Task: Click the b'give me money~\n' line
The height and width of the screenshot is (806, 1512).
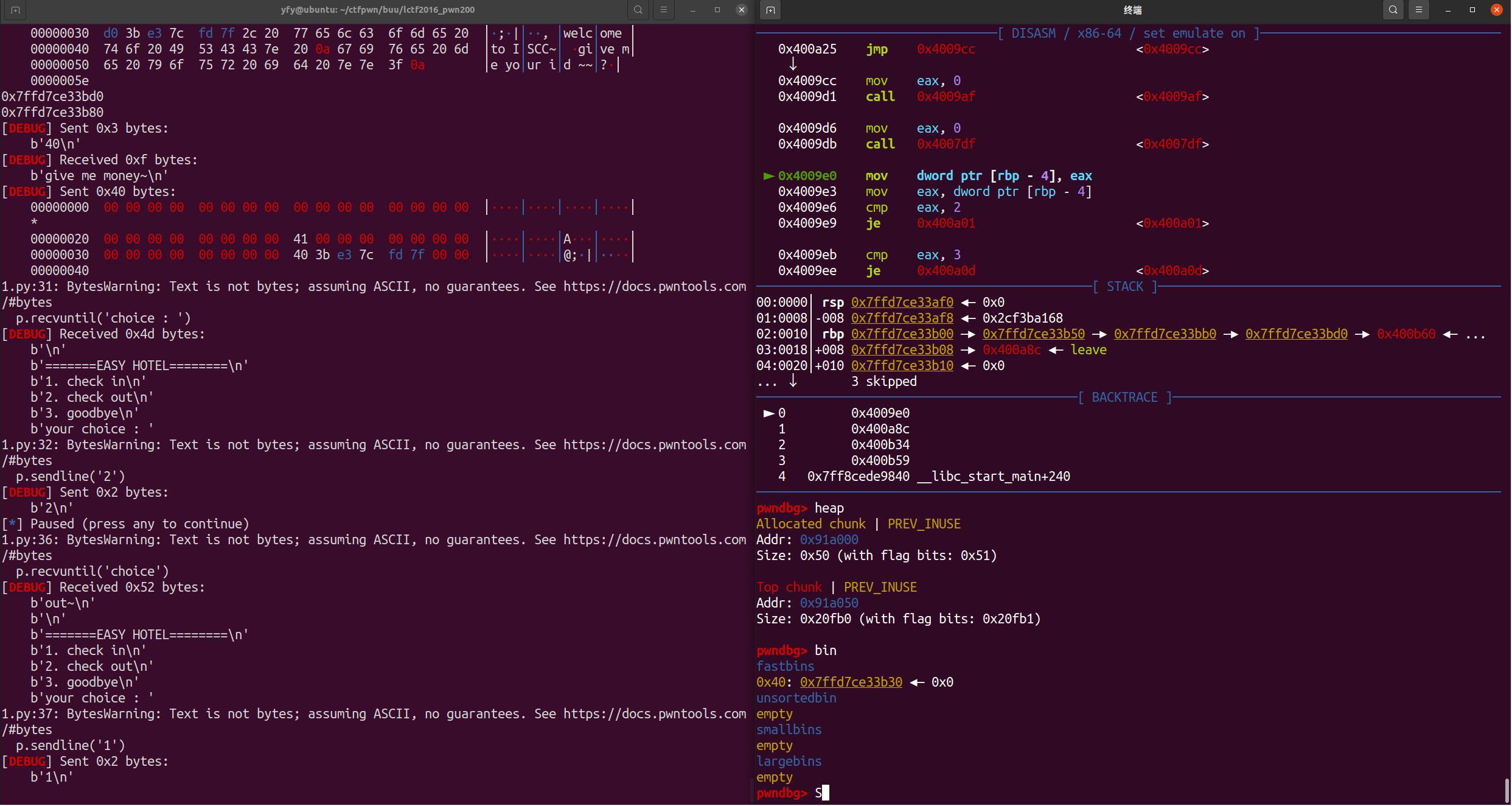Action: tap(100, 176)
